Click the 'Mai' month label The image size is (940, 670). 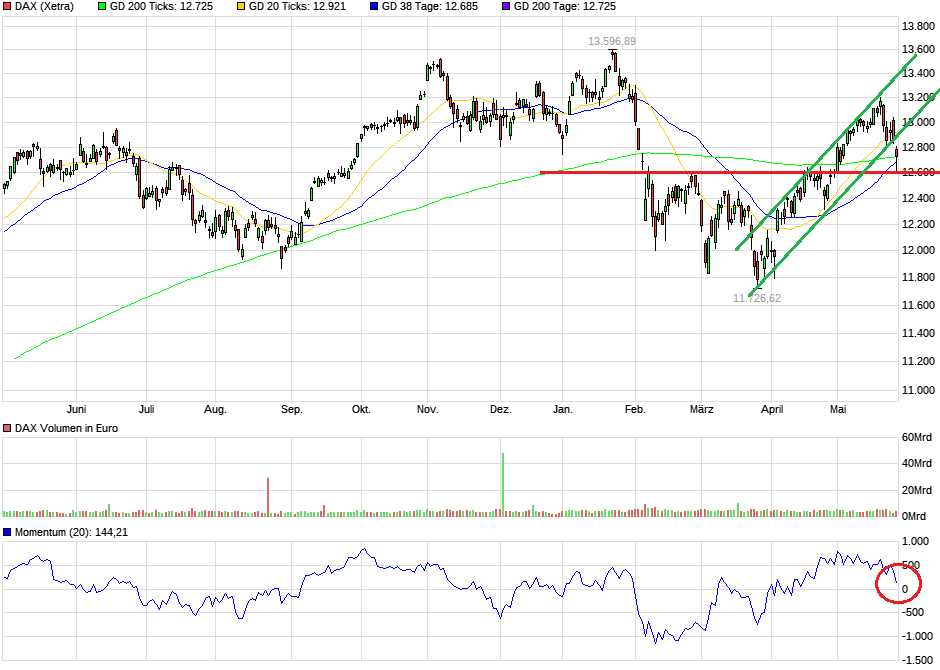[x=837, y=409]
